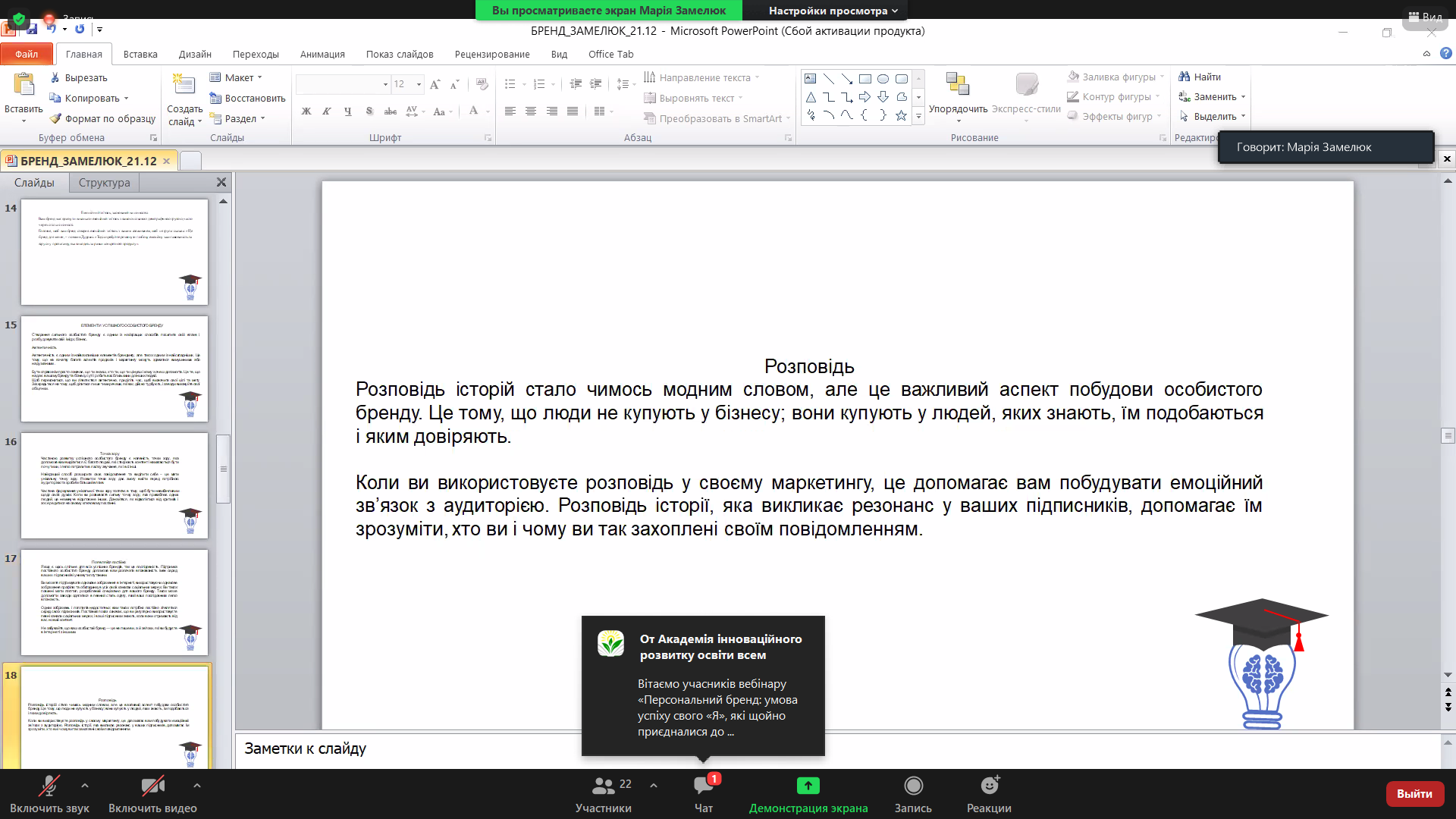
Task: Click the Формат по образцу brush
Action: (55, 118)
